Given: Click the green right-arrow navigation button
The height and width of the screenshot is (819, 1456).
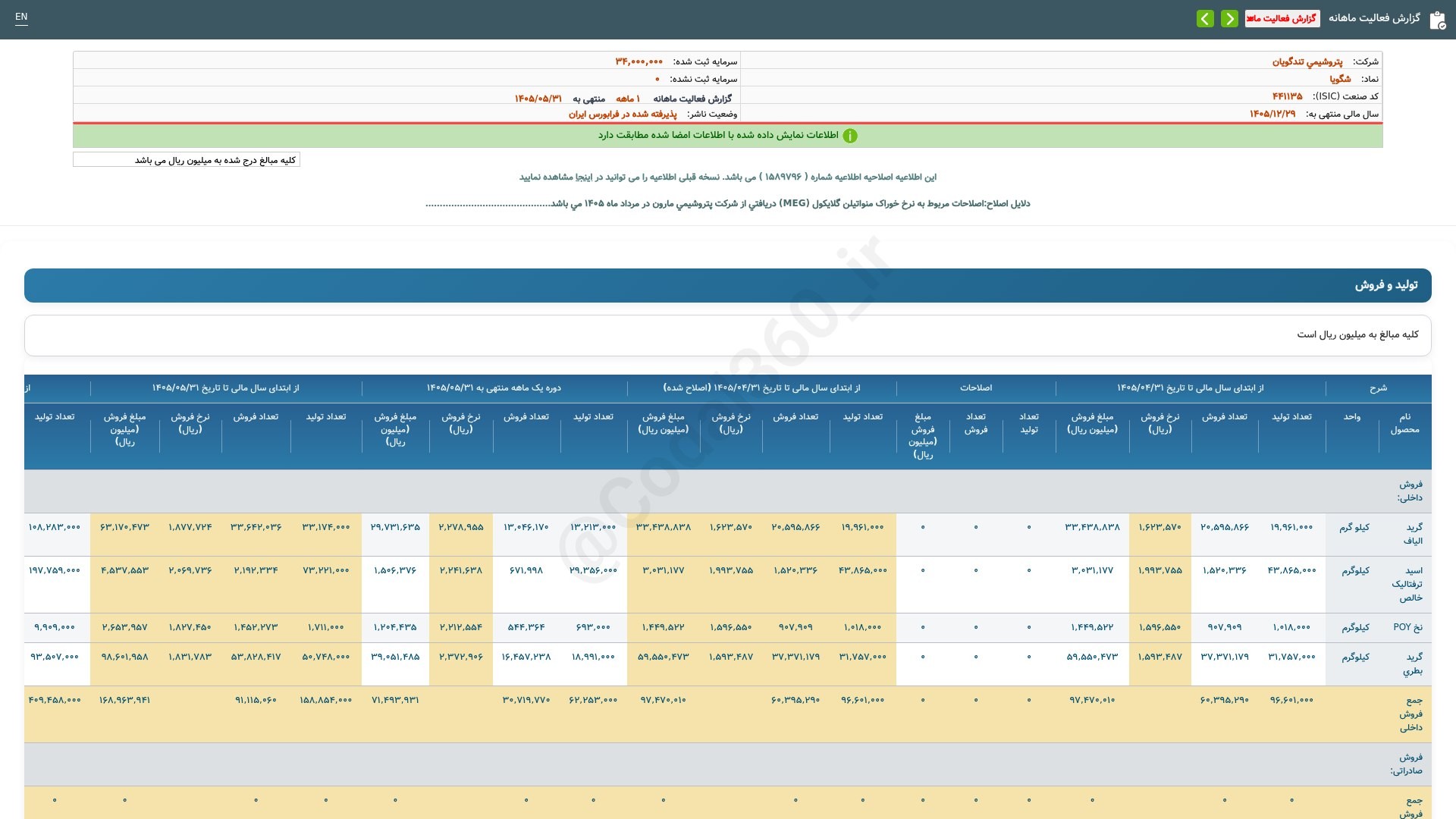Looking at the screenshot, I should tap(1229, 18).
